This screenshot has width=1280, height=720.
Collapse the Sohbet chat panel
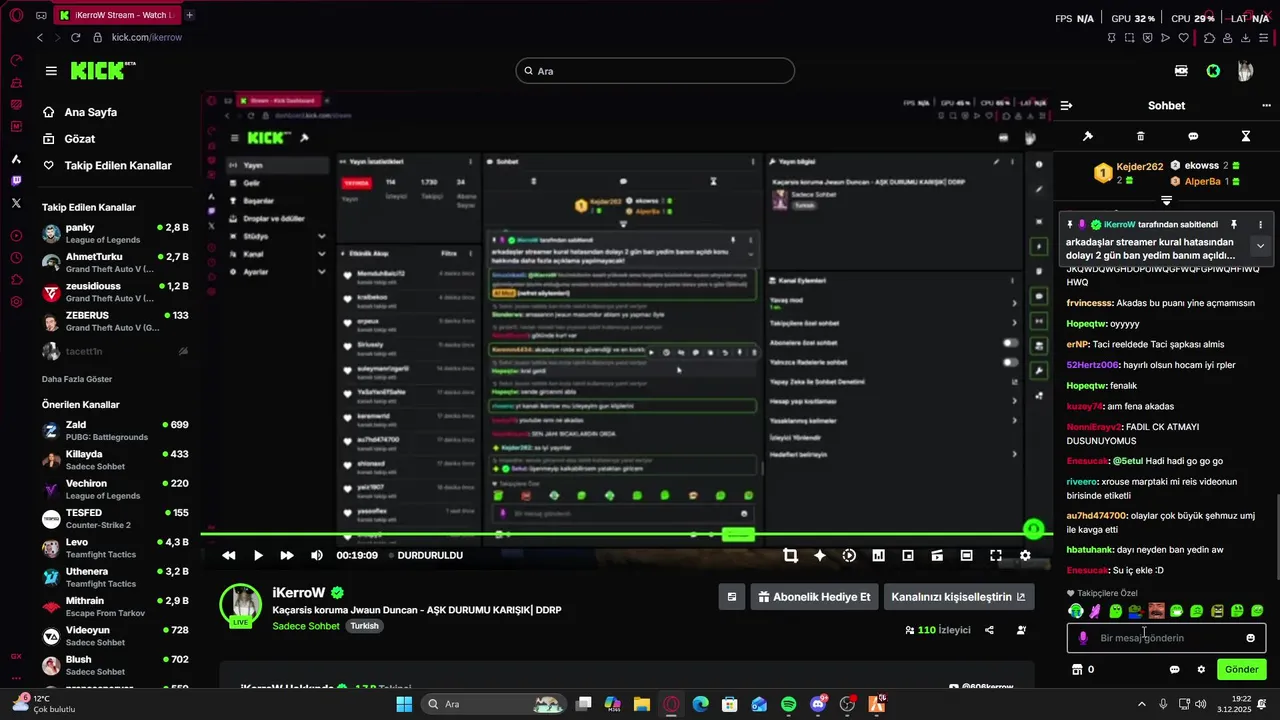1067,105
